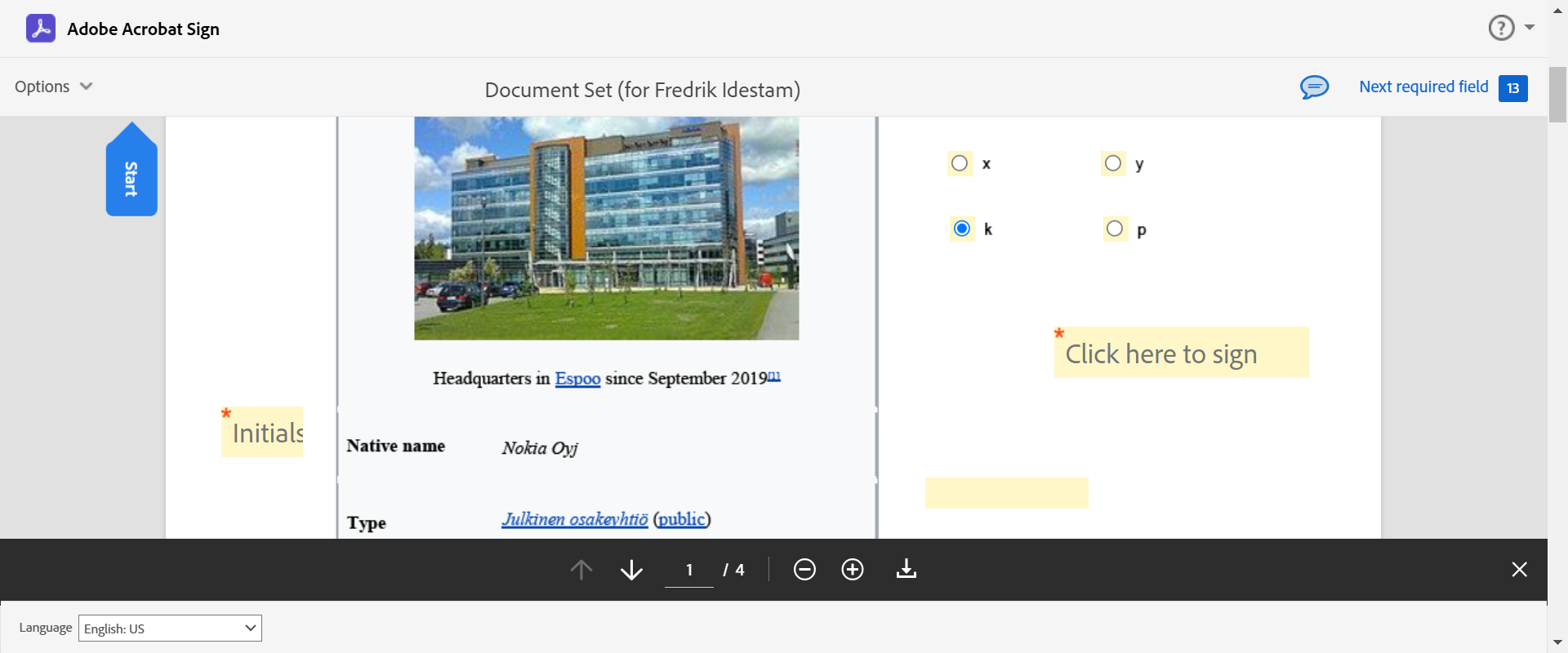Go to previous page with up arrow
This screenshot has height=653, width=1568.
coord(581,569)
